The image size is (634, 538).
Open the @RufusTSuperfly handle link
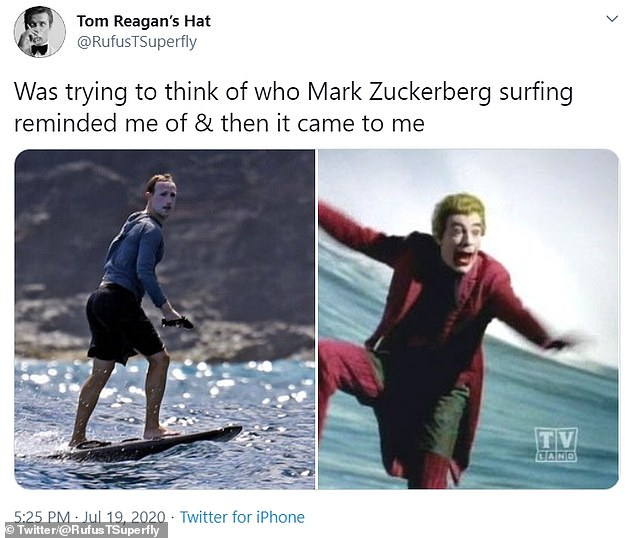click(137, 42)
